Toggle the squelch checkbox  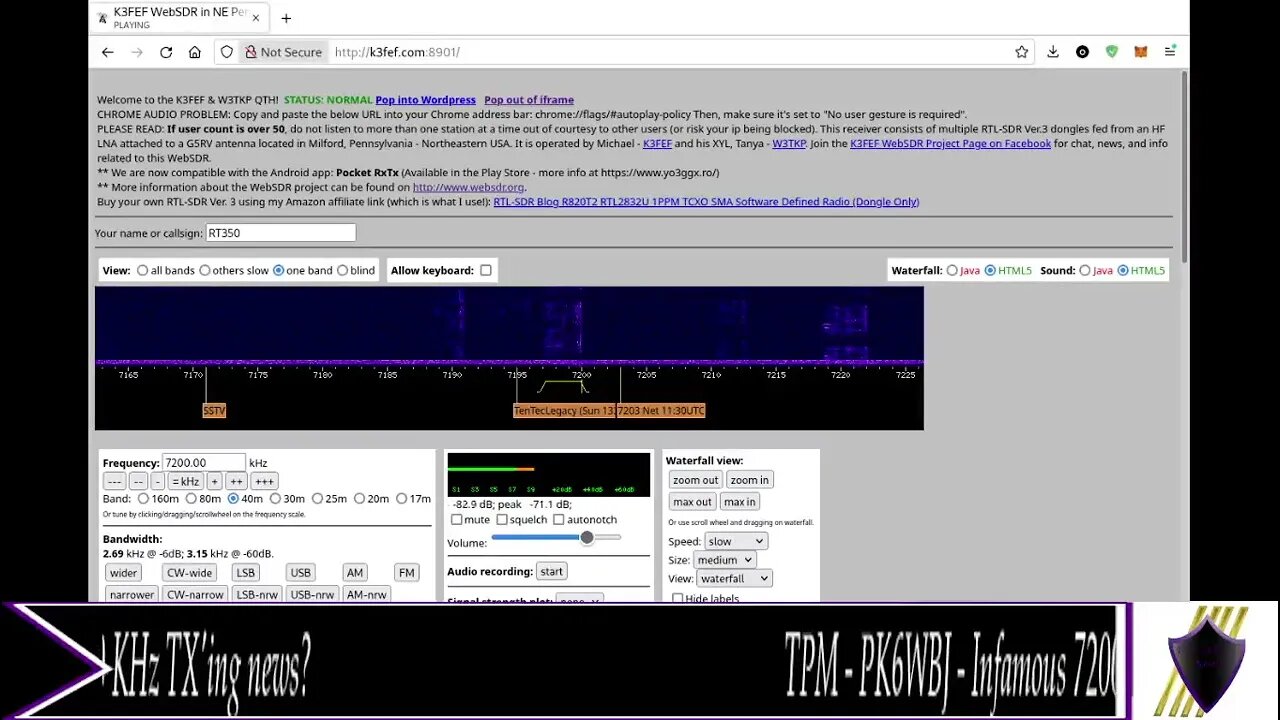click(502, 520)
